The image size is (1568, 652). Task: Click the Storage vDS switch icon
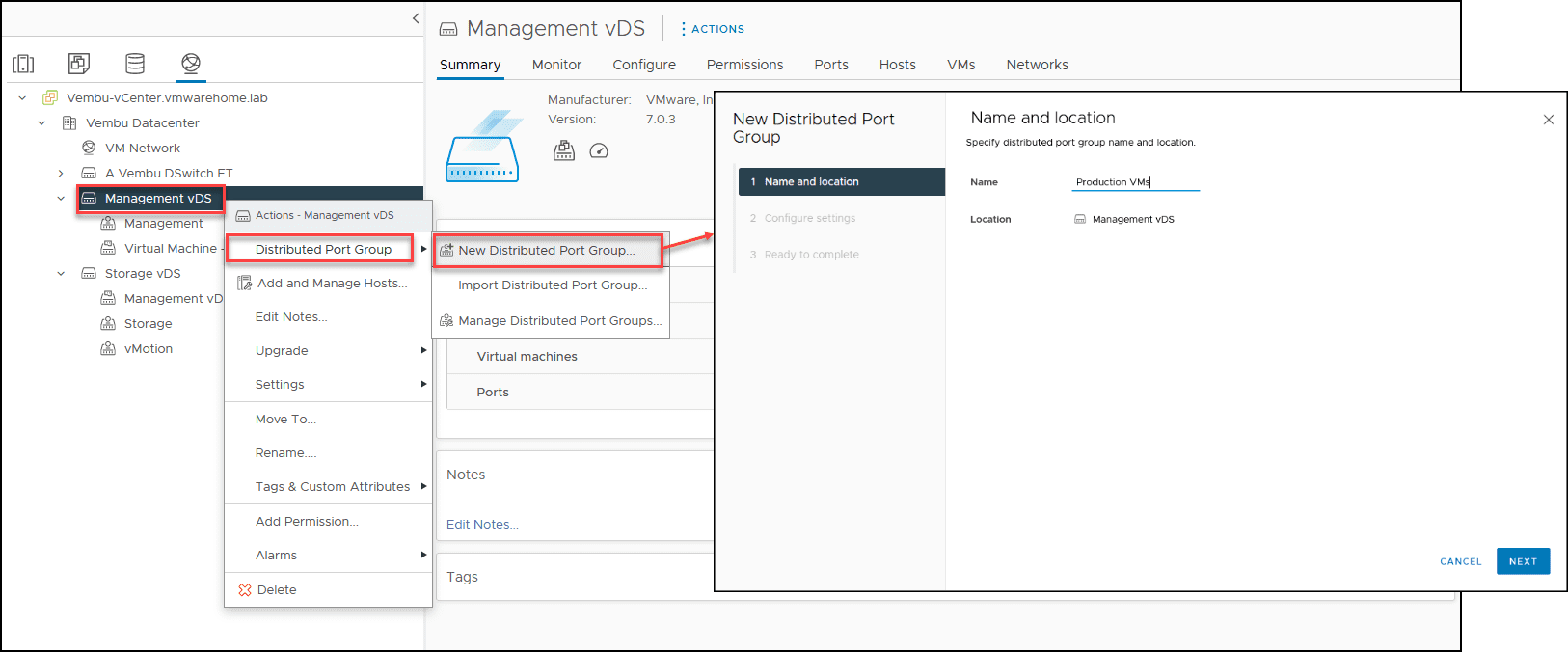point(89,273)
